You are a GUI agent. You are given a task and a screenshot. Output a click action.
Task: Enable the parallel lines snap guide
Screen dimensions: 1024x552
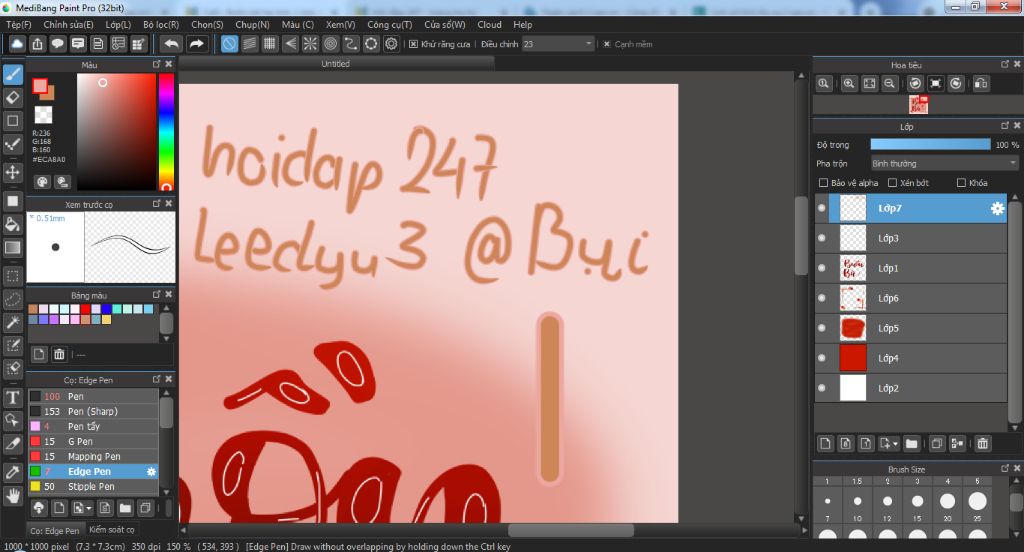[249, 44]
